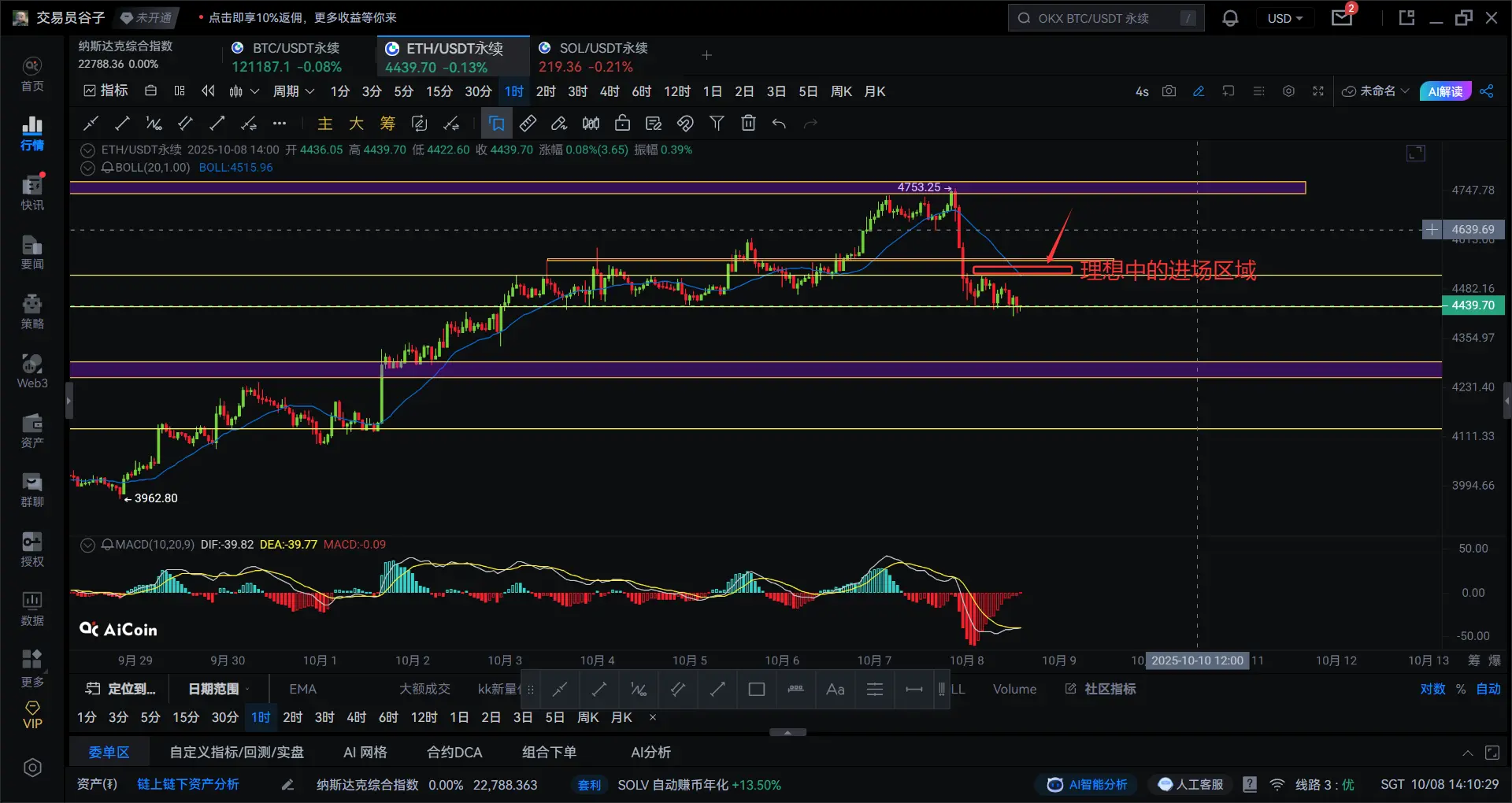Screen dimensions: 1512x803
Task: Select the 合约DCA tab
Action: (454, 753)
